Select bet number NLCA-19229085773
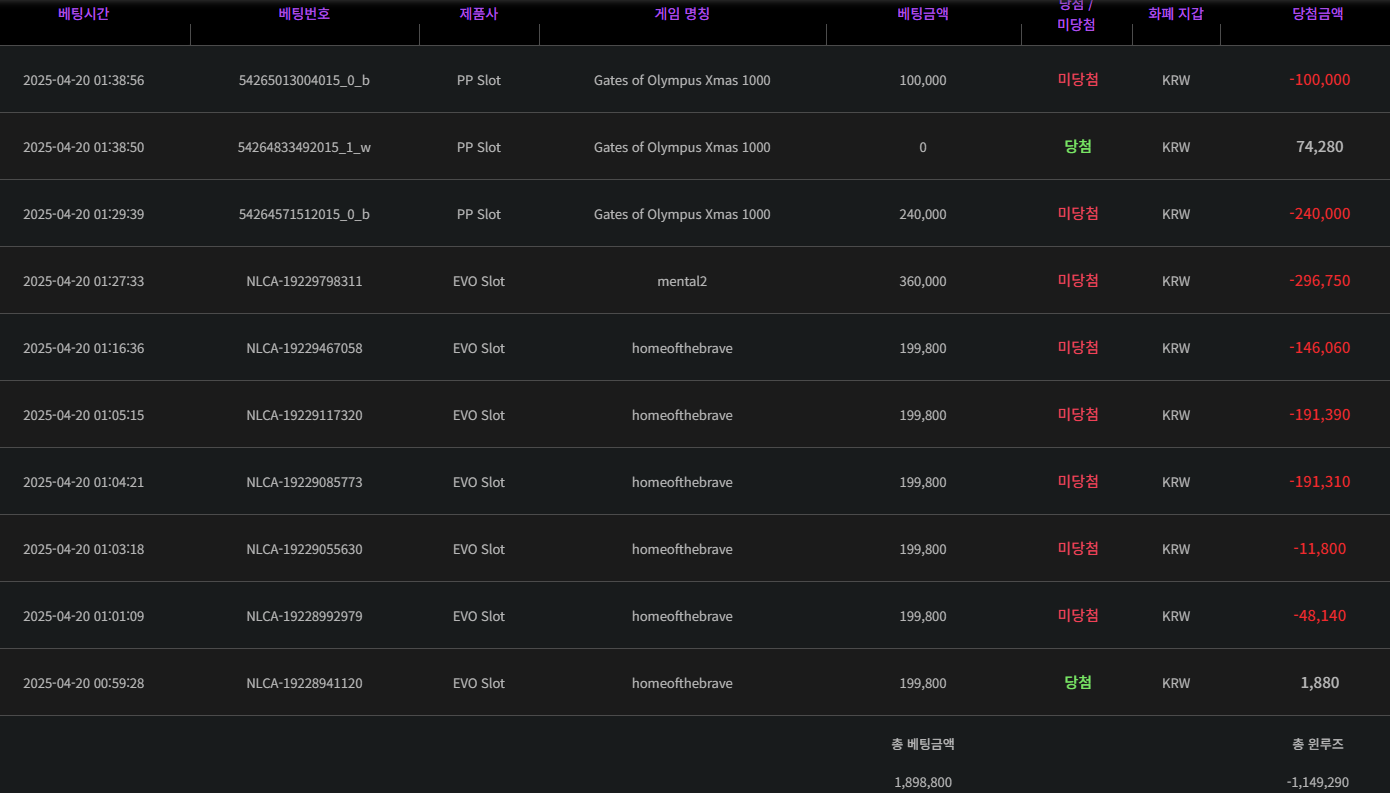The width and height of the screenshot is (1390, 793). (304, 482)
